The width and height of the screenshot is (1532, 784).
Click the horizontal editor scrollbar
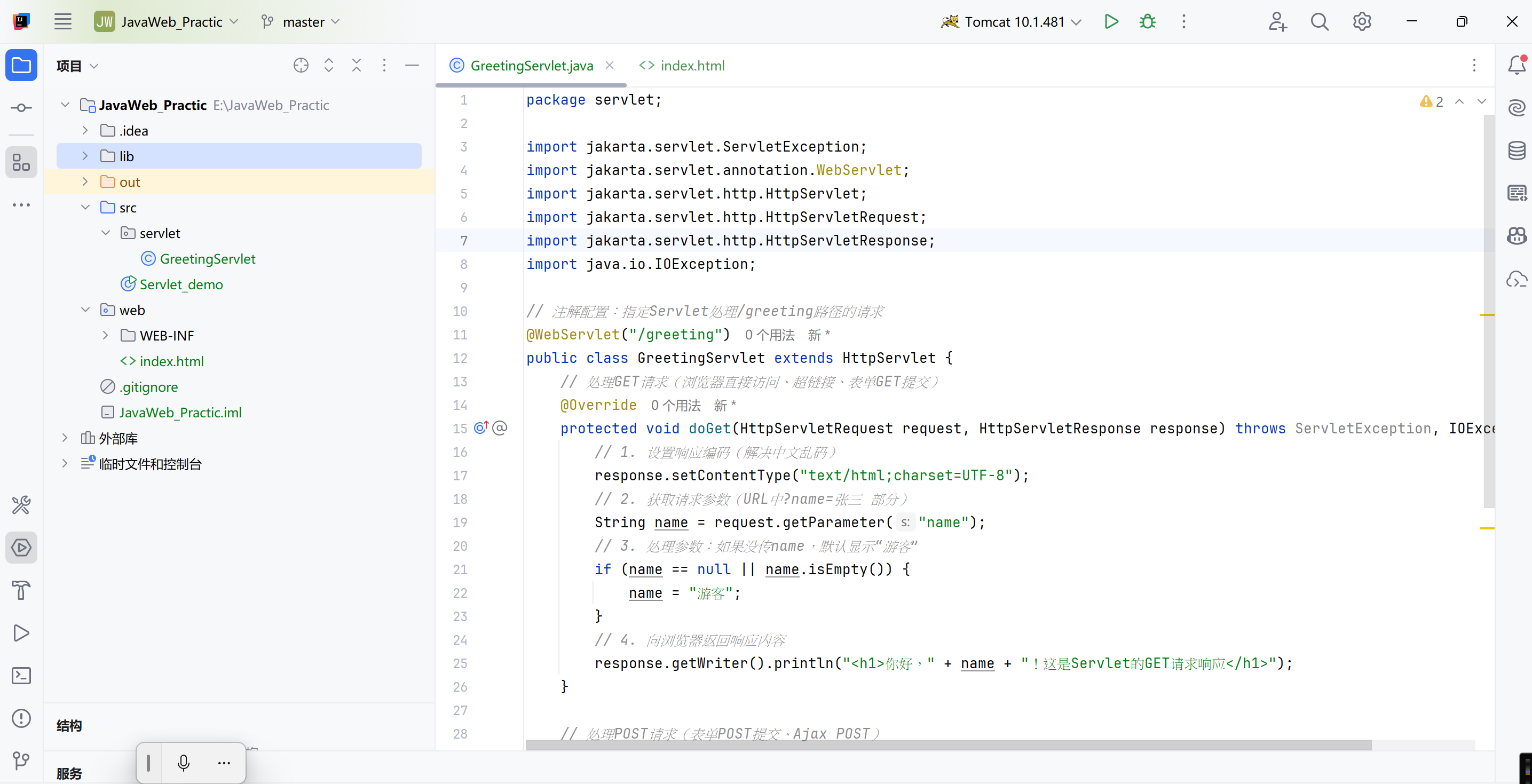click(x=948, y=745)
